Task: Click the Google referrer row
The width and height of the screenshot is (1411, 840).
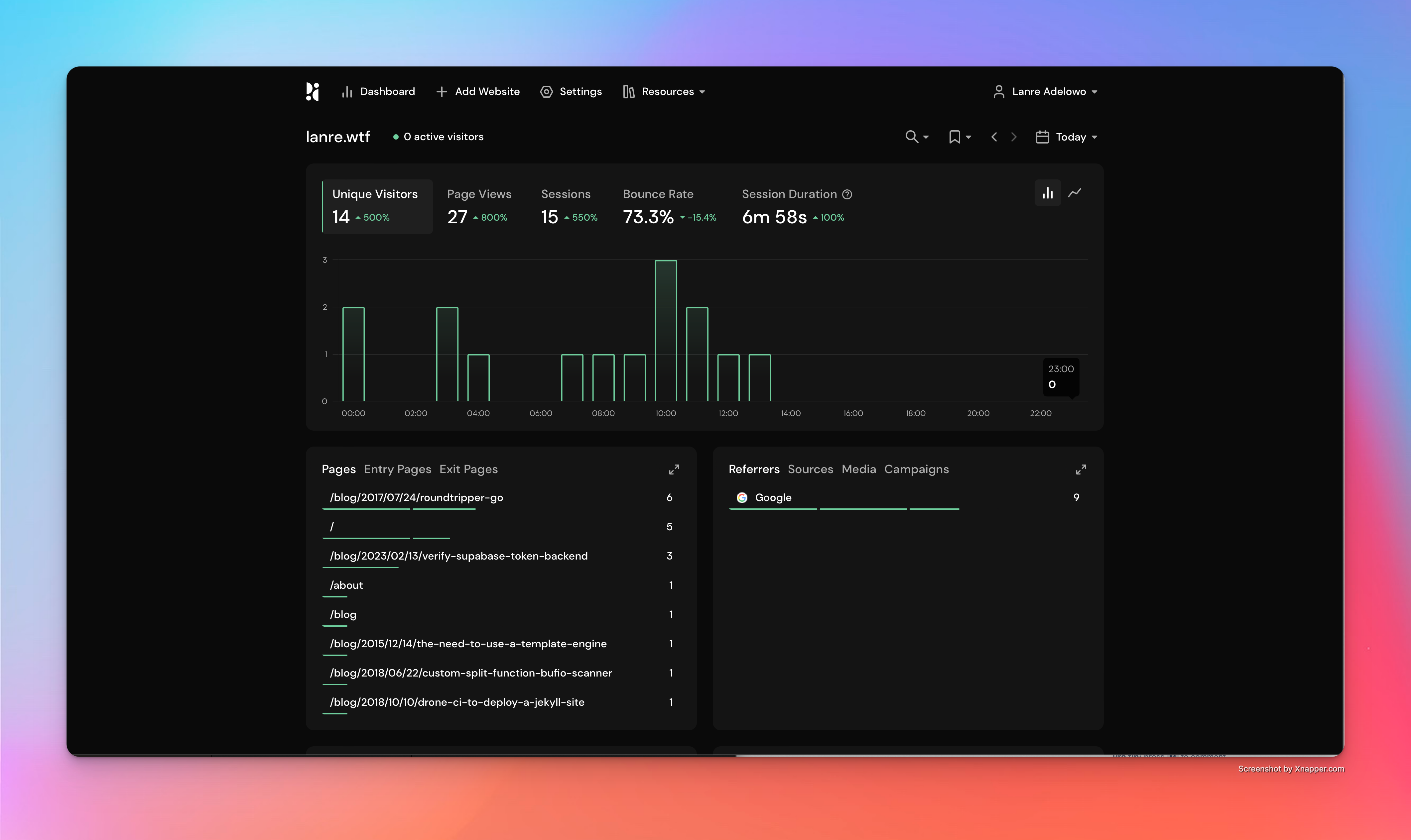Action: 908,498
